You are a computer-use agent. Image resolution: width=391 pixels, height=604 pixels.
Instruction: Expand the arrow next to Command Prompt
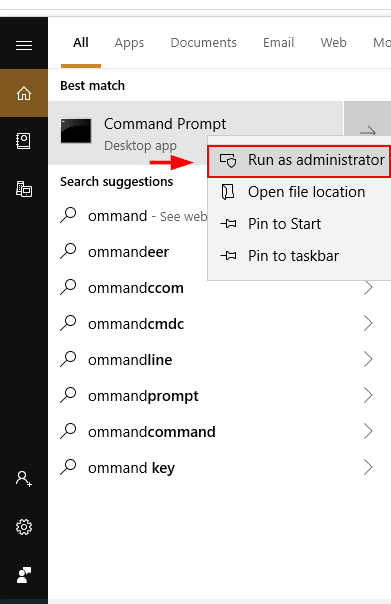point(368,132)
